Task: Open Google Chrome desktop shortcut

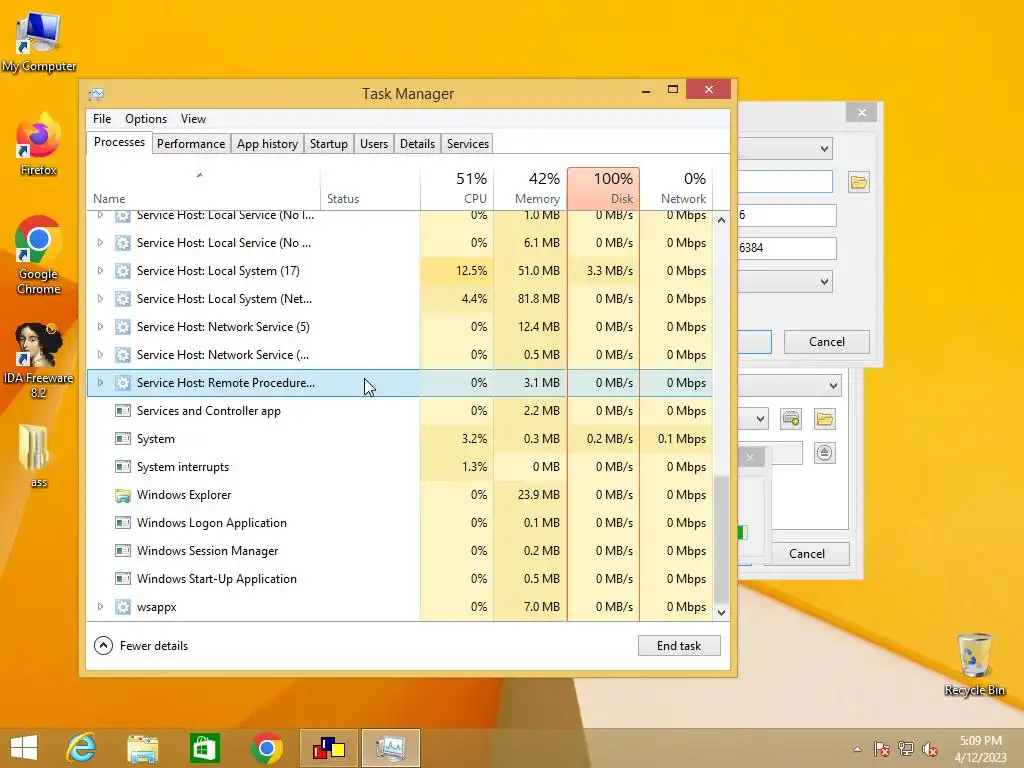Action: [x=39, y=255]
